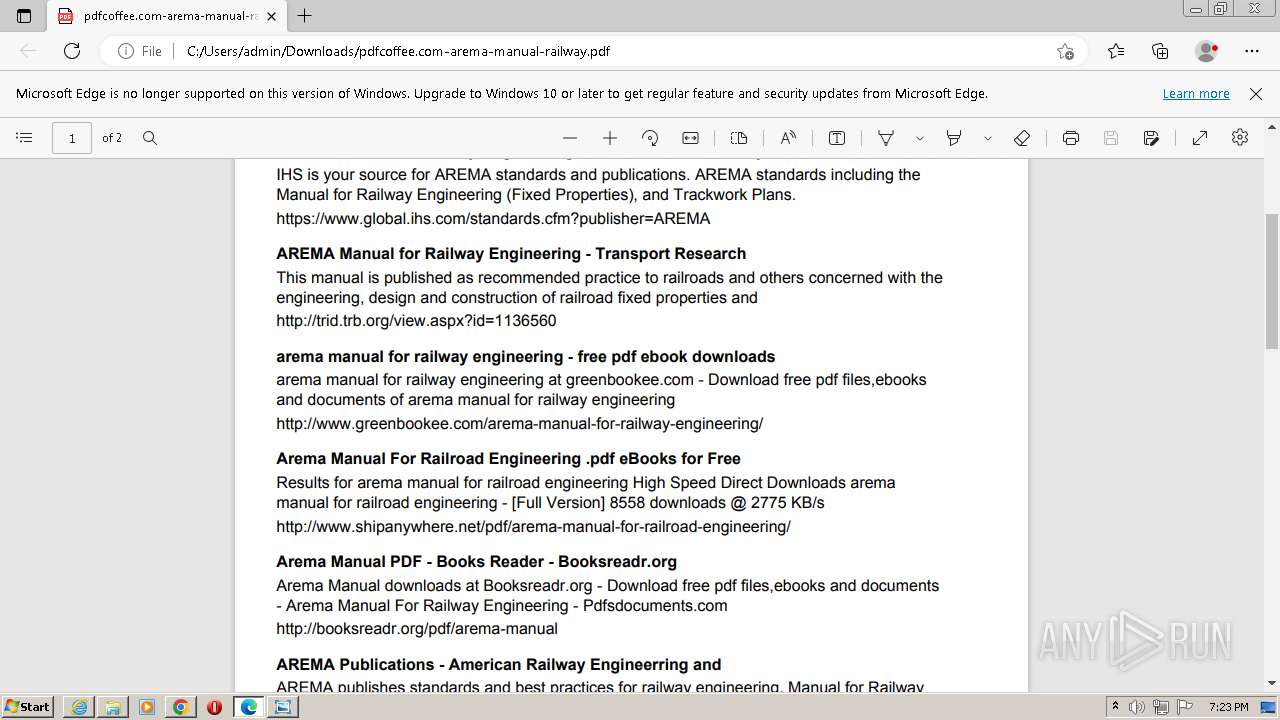Image resolution: width=1280 pixels, height=720 pixels.
Task: Open the Windows Start menu
Action: pos(28,707)
